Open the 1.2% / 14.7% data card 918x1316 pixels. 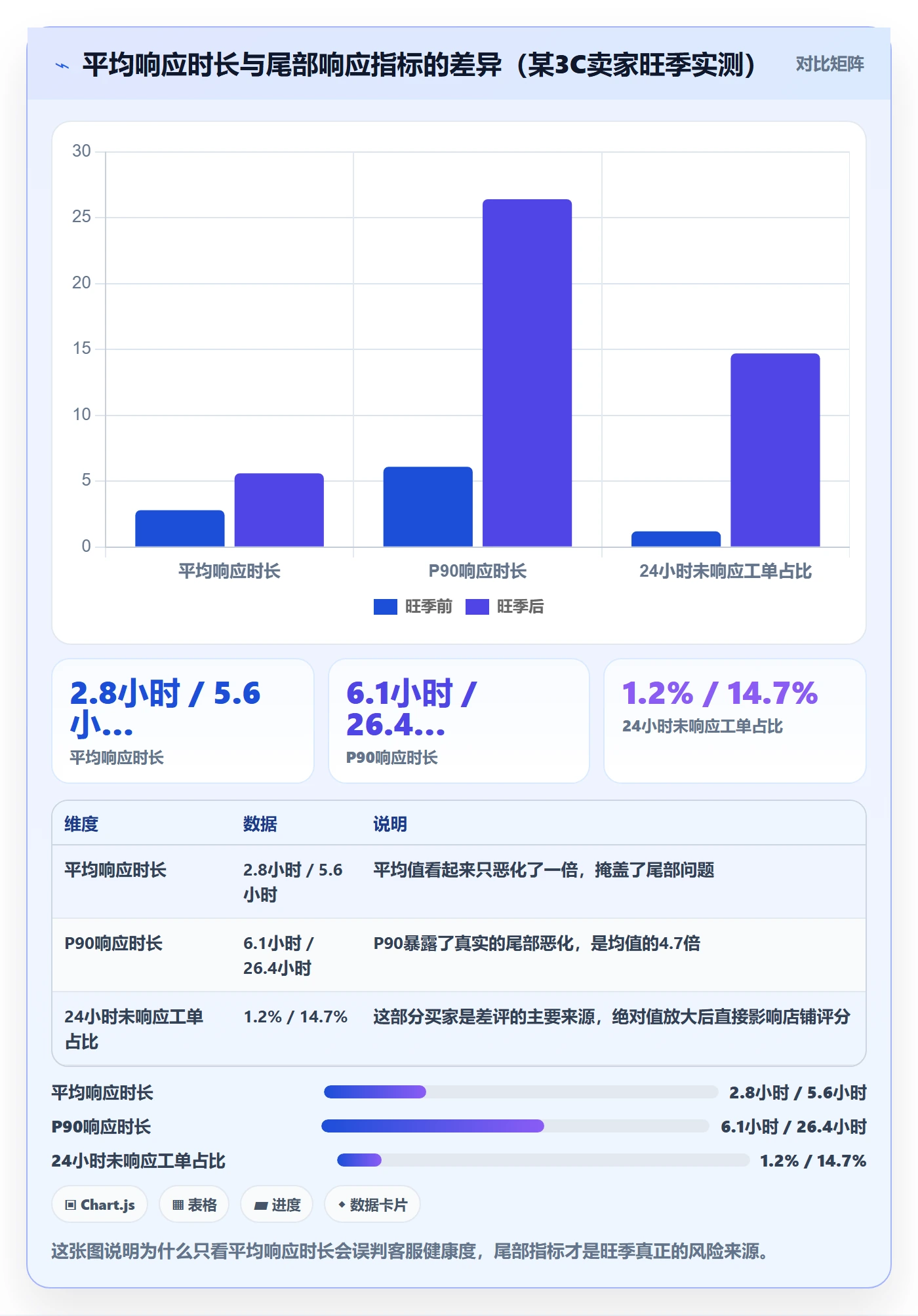pyautogui.click(x=735, y=721)
